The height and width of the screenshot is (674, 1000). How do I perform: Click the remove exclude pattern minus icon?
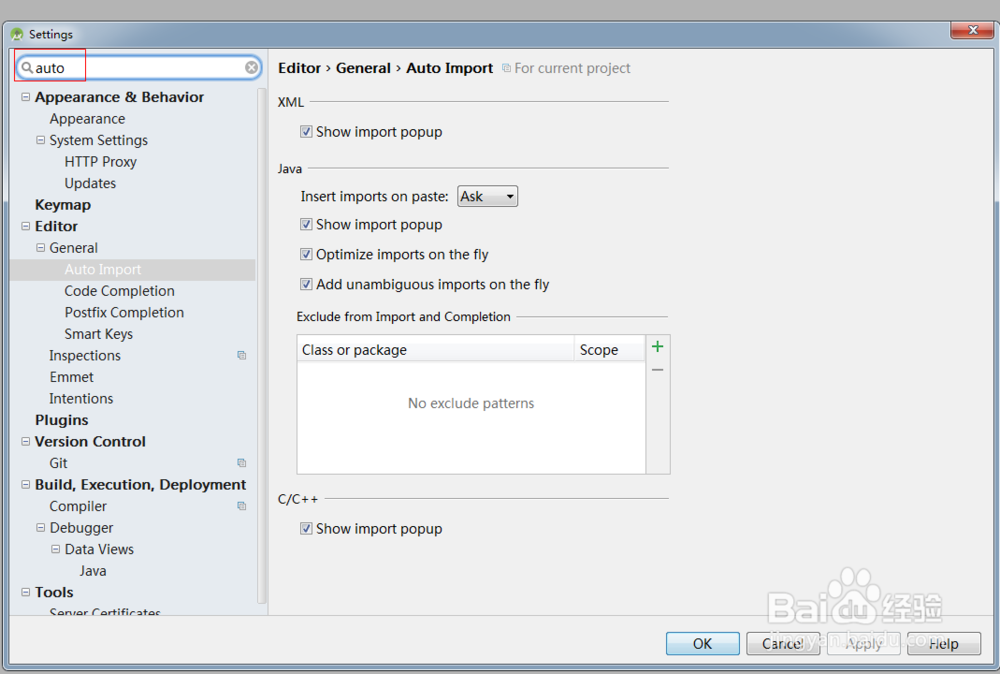[x=658, y=370]
